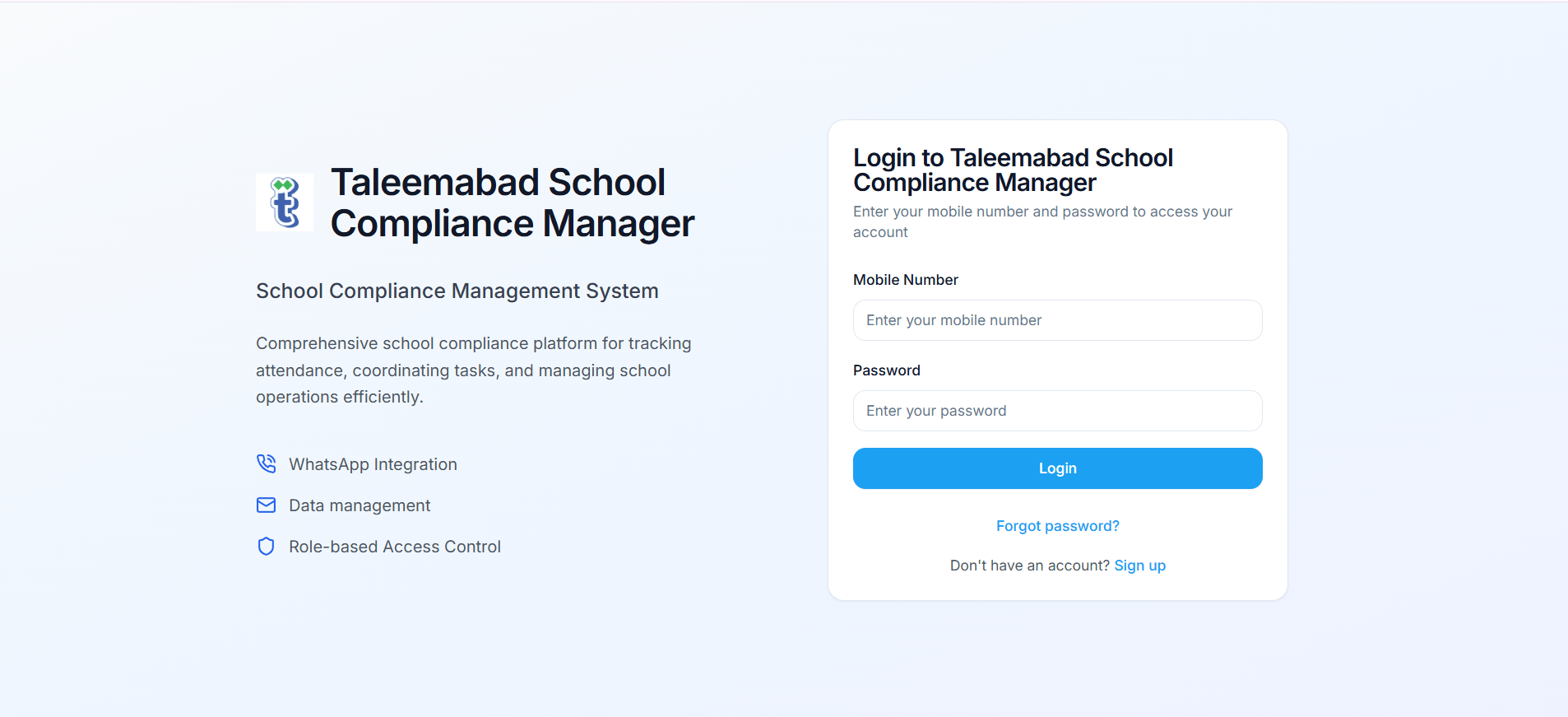Focus the Password input field
This screenshot has height=717, width=1568.
tap(1057, 411)
